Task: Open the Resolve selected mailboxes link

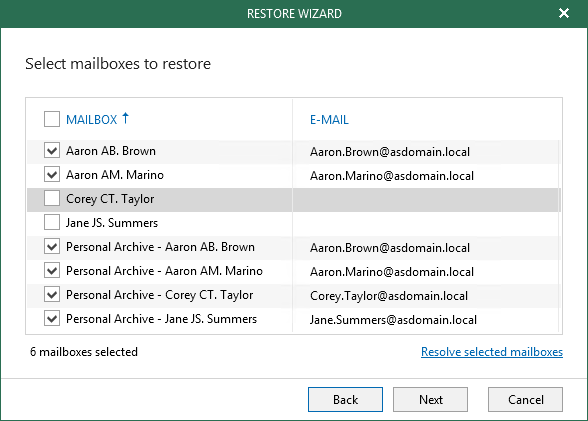Action: tap(492, 352)
